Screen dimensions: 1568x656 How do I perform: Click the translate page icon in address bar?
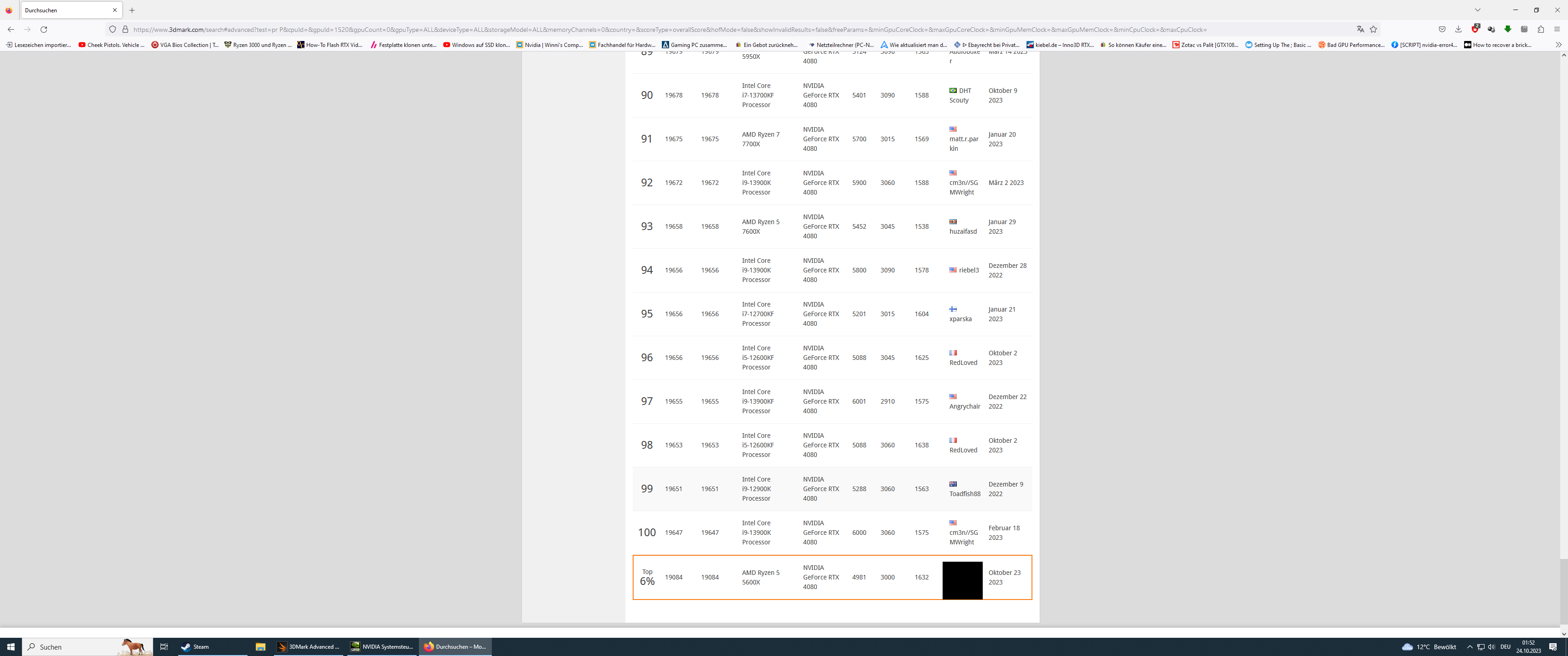[1360, 29]
